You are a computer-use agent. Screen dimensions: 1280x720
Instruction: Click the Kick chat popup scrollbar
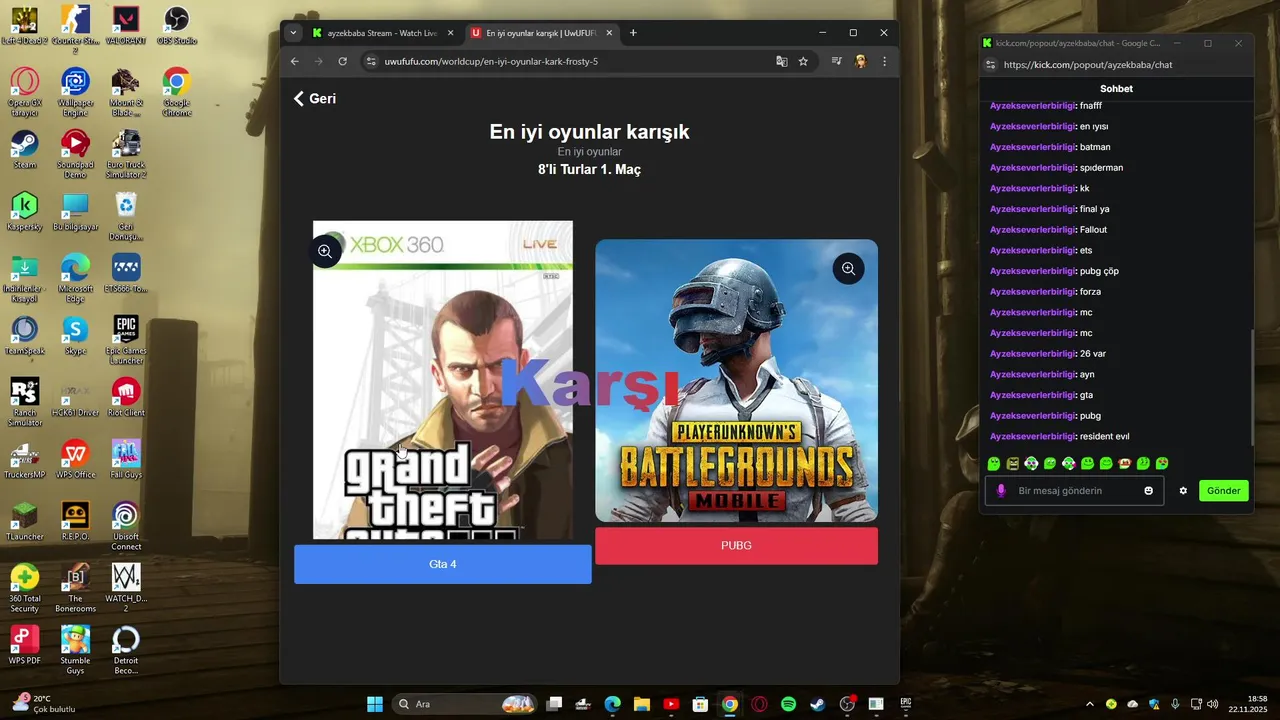1252,390
